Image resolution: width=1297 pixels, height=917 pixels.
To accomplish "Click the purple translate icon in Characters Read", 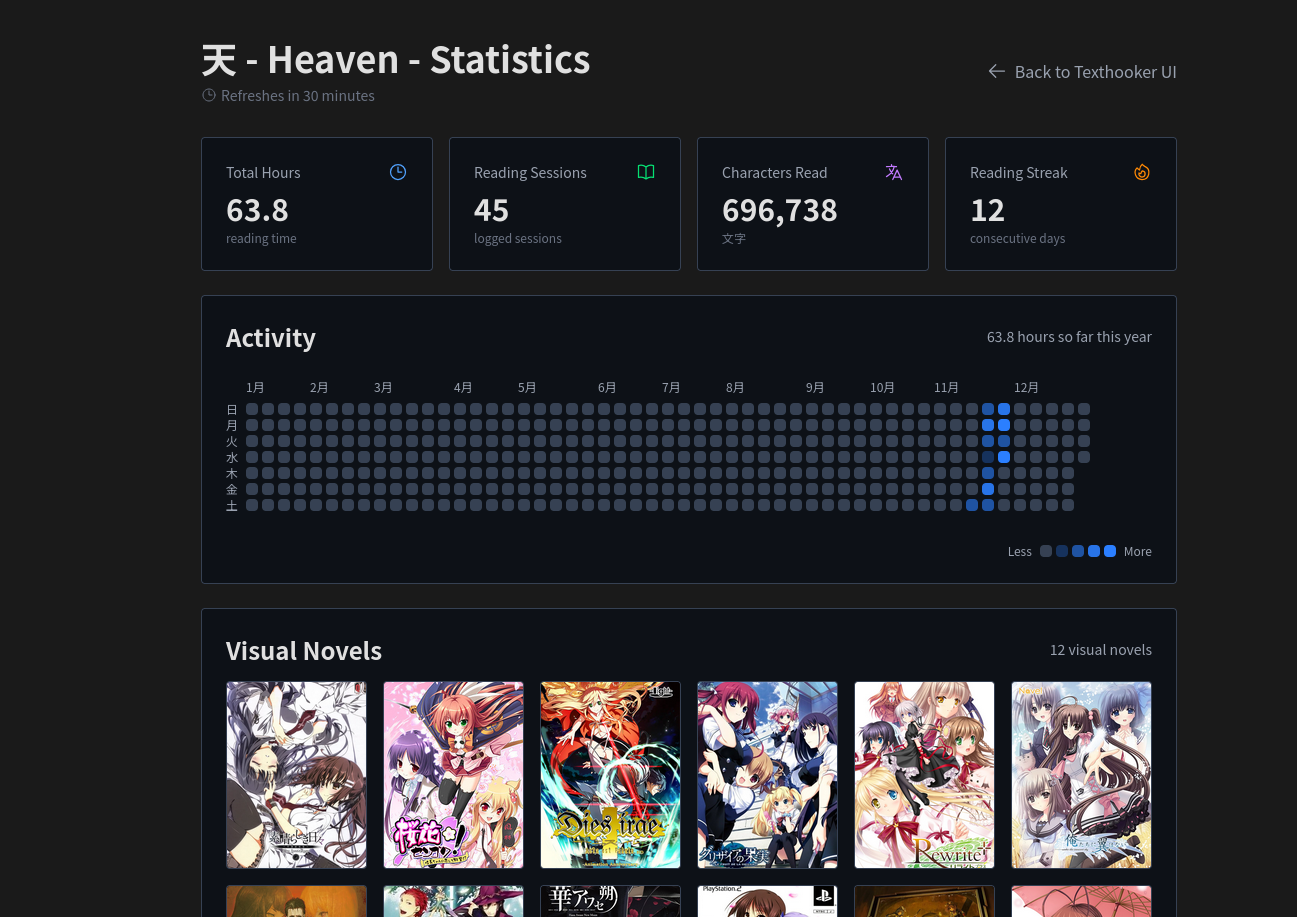I will (894, 172).
